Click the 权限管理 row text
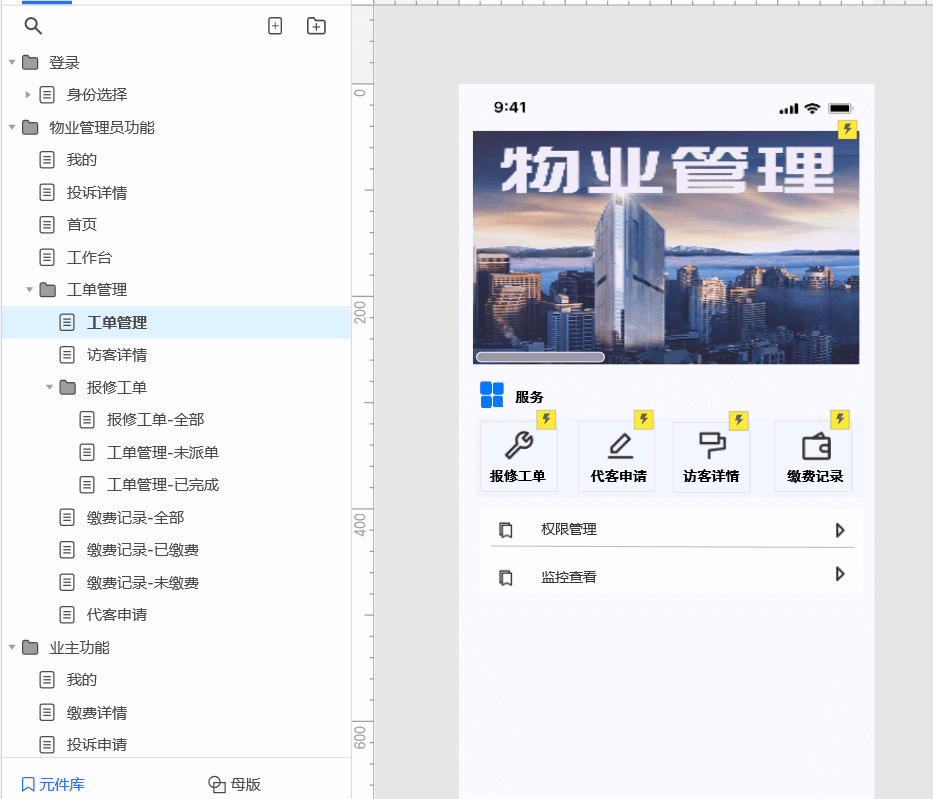The image size is (933, 799). tap(569, 529)
